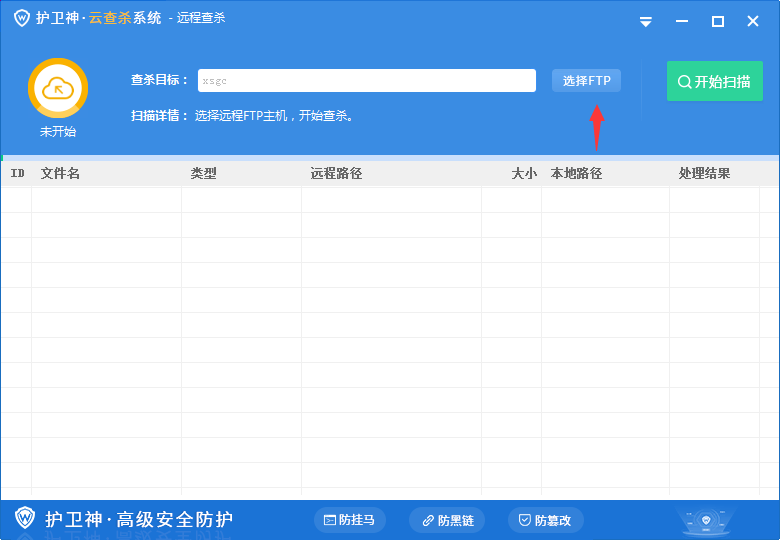Sort by 大小 column header
The width and height of the screenshot is (780, 540).
point(524,174)
